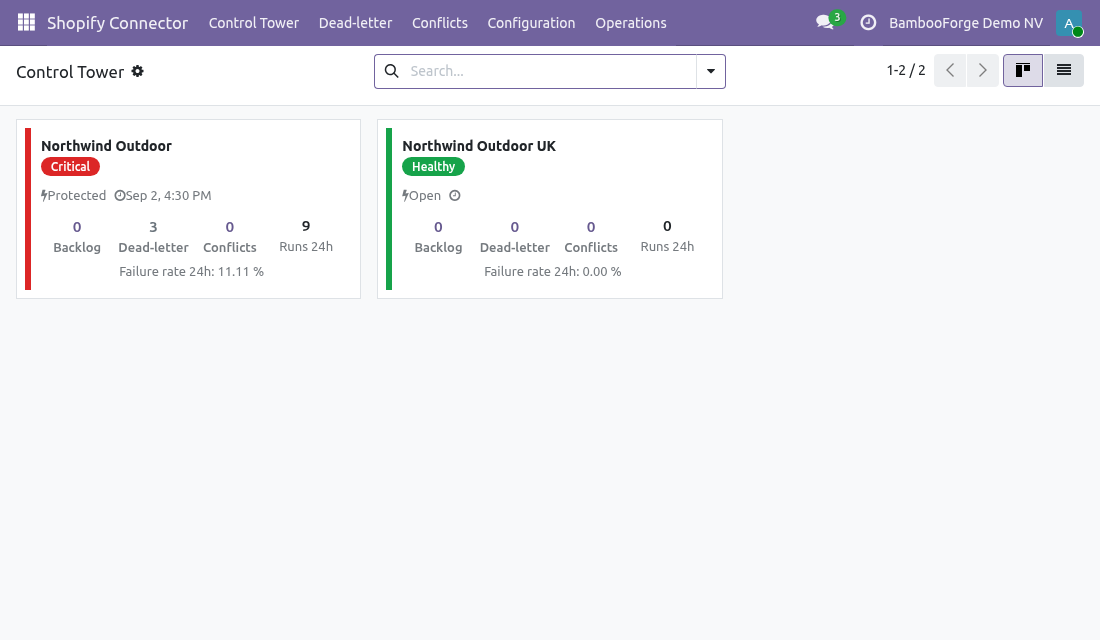Open the Control Tower settings gear
Viewport: 1100px width, 640px height.
tap(138, 71)
